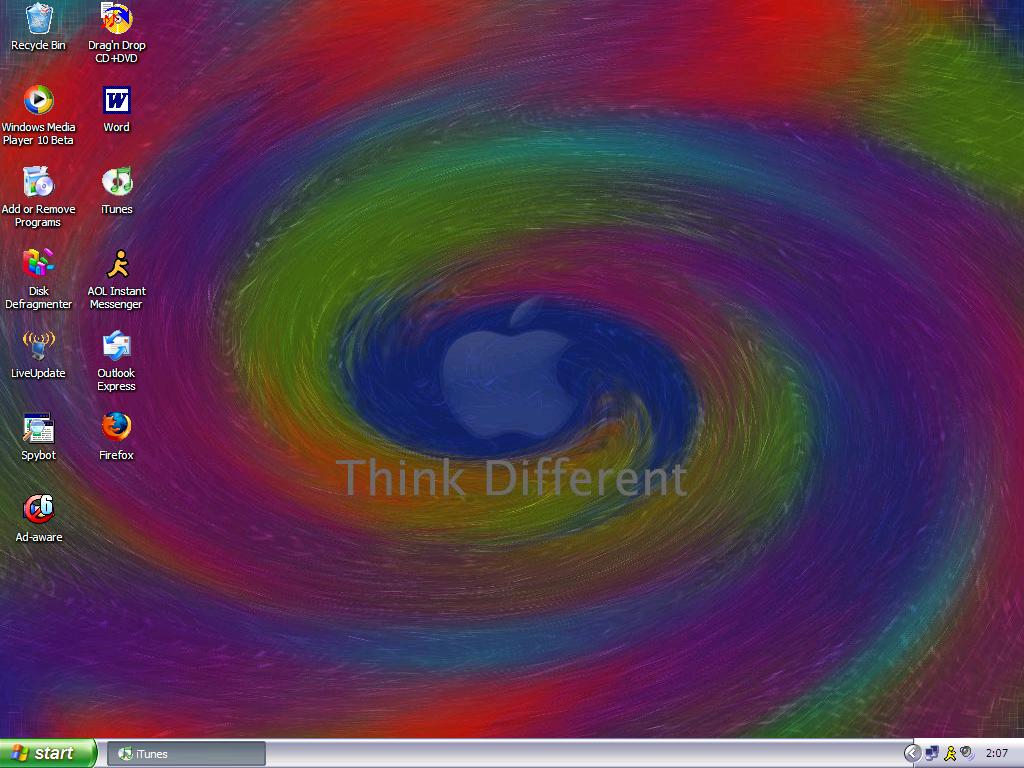Click the network connection tray icon
This screenshot has height=768, width=1024.
pyautogui.click(x=932, y=754)
